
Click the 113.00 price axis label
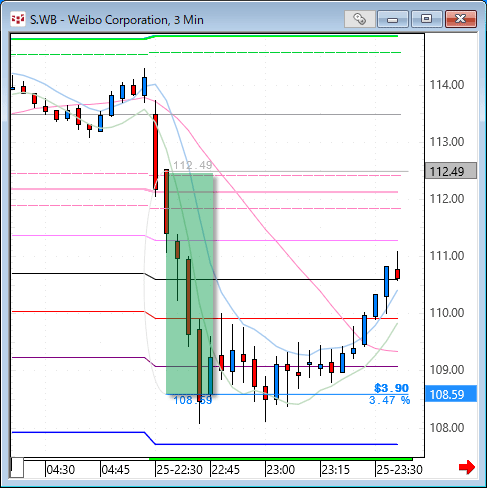447,142
